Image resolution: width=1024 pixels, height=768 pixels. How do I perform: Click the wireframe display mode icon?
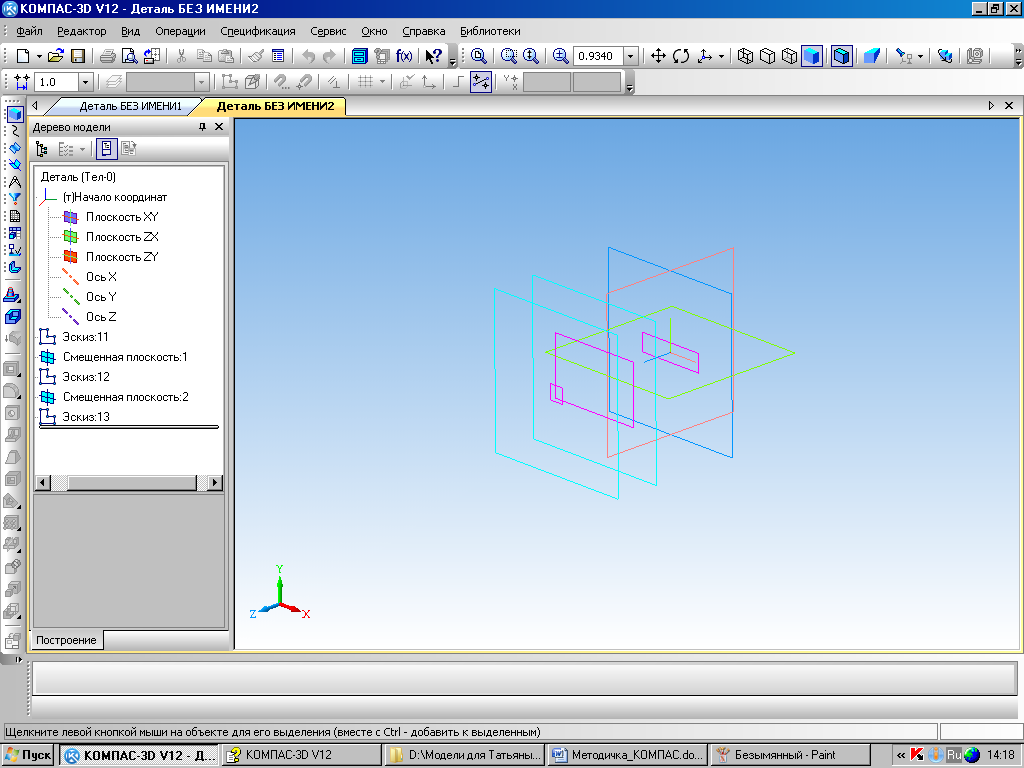pyautogui.click(x=745, y=56)
